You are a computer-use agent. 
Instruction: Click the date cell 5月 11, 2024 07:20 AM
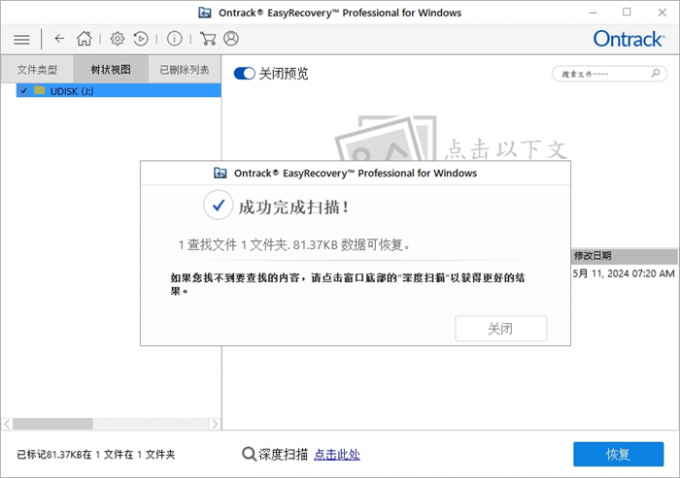click(624, 273)
